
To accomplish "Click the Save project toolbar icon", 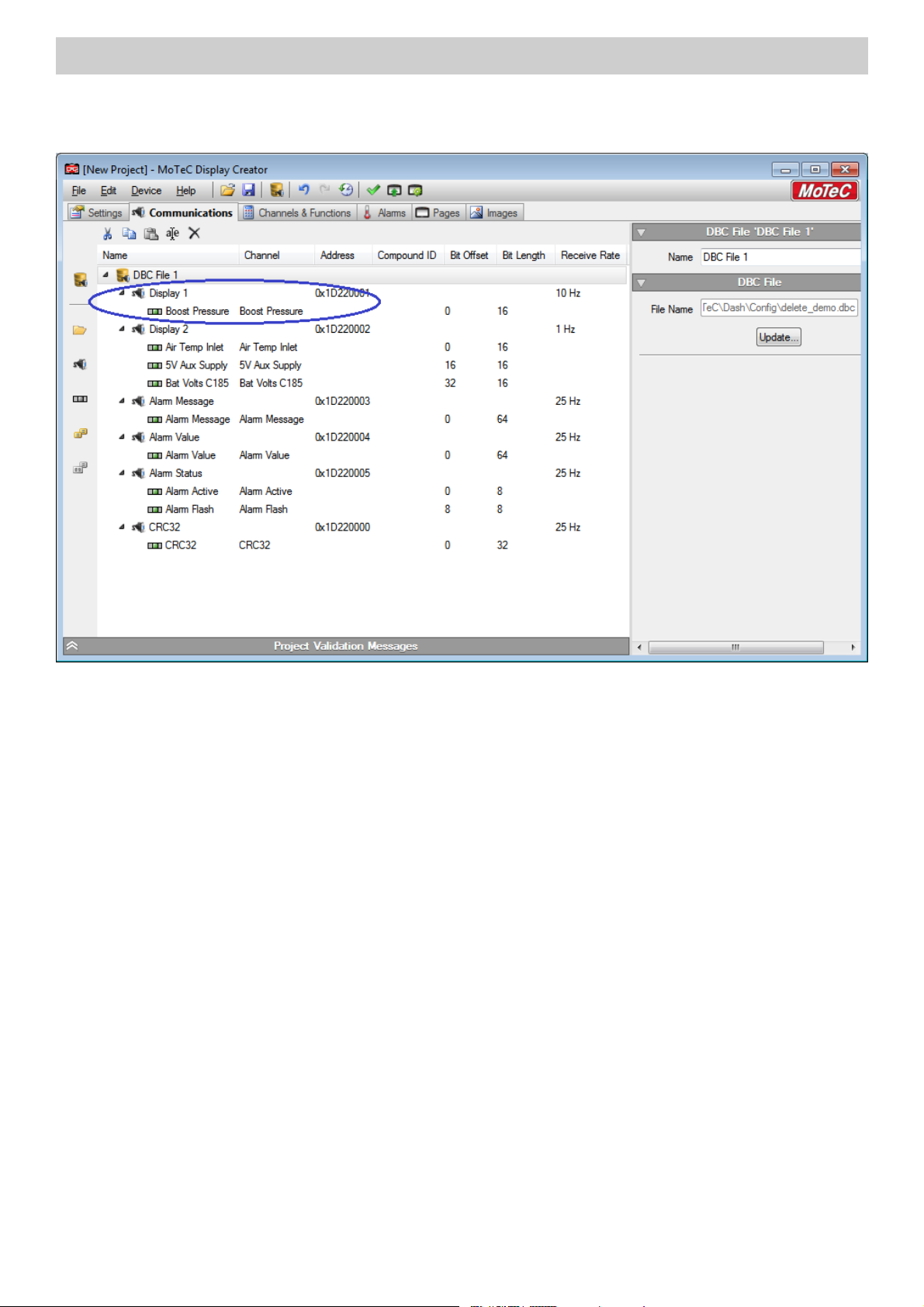I will click(x=249, y=190).
